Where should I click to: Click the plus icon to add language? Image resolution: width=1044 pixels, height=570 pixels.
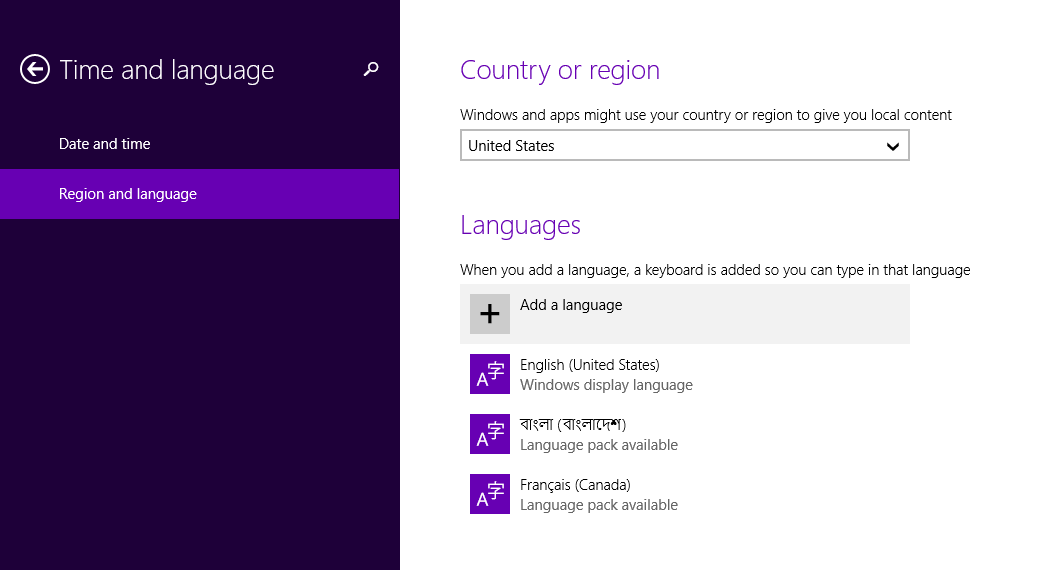tap(489, 314)
